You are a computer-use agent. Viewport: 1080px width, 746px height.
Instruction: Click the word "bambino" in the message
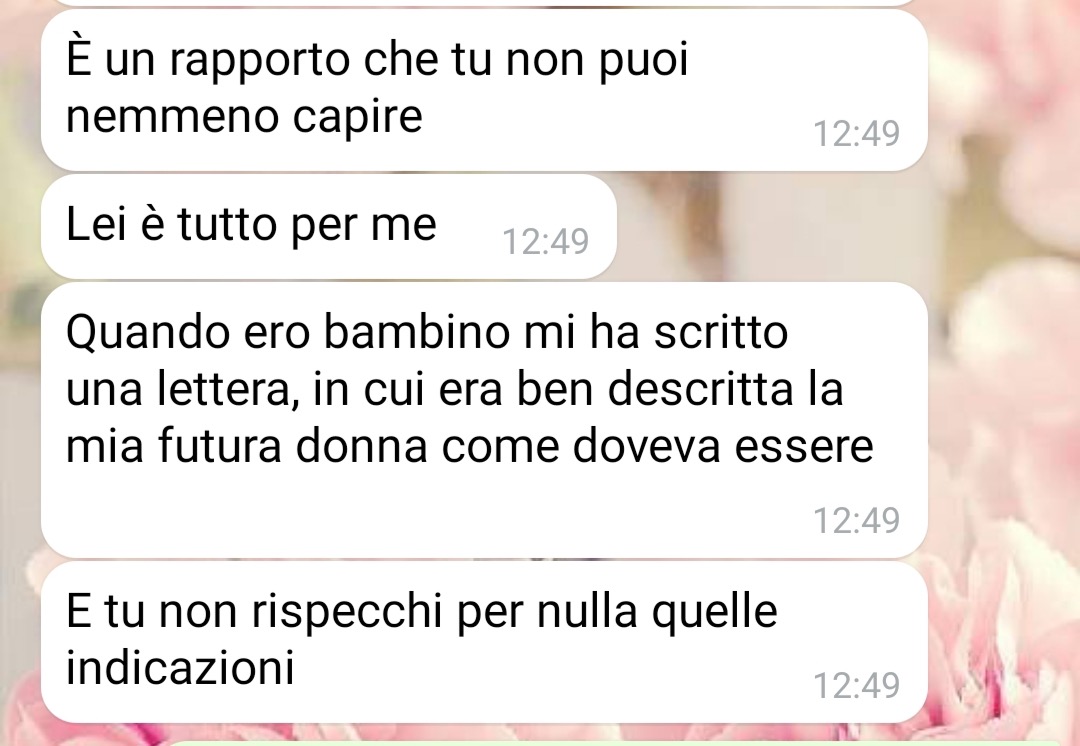coord(417,331)
